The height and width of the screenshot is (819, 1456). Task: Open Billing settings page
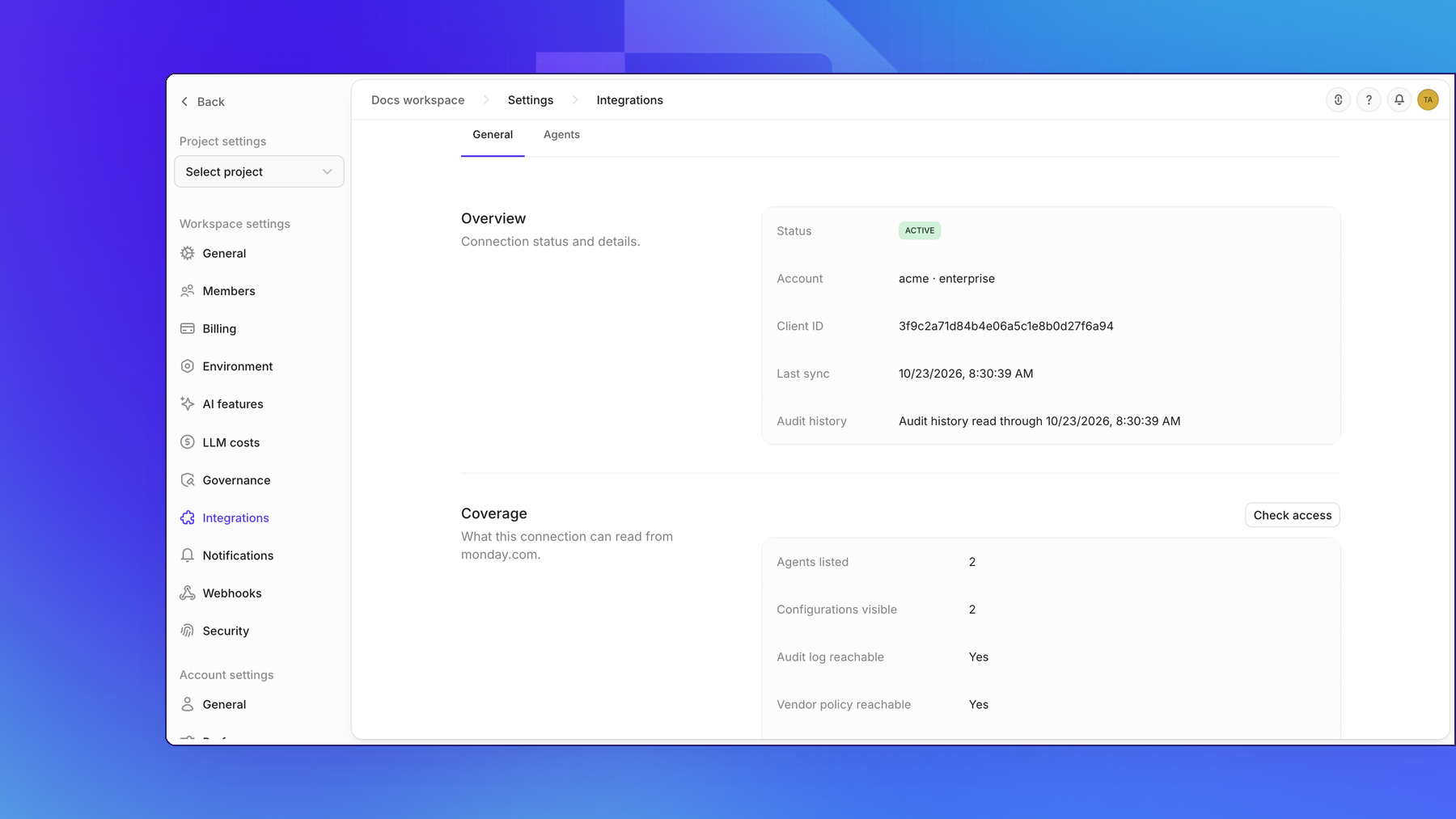coord(219,328)
